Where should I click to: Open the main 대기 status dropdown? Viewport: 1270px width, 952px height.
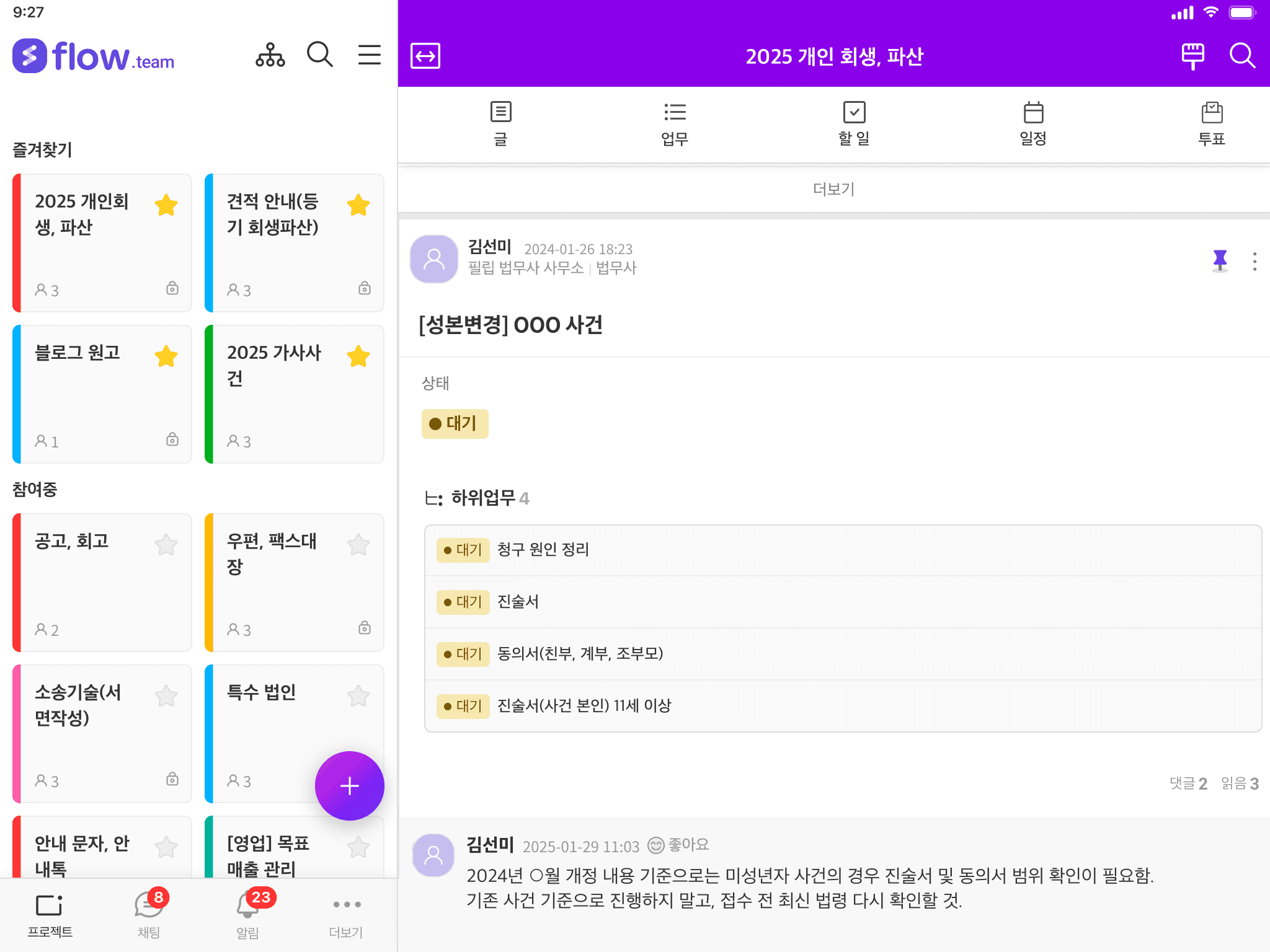[x=455, y=424]
